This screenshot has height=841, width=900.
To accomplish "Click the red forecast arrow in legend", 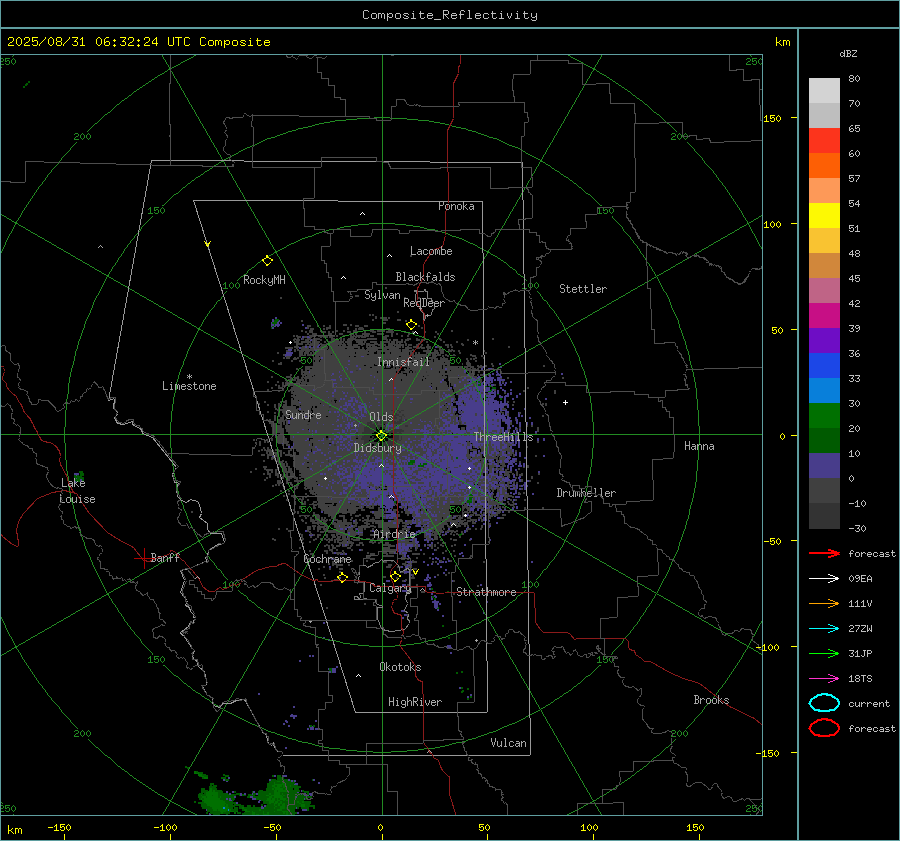I will pos(824,553).
